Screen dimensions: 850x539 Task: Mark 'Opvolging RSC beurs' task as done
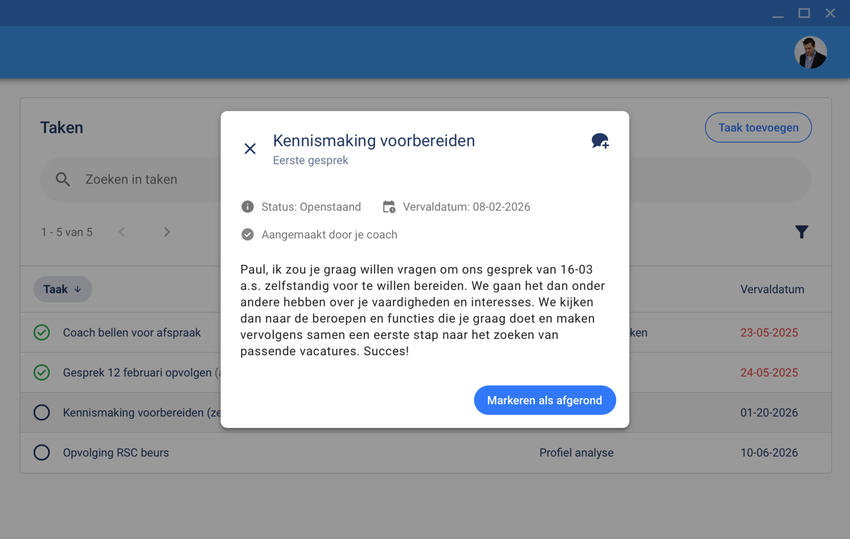pos(42,453)
